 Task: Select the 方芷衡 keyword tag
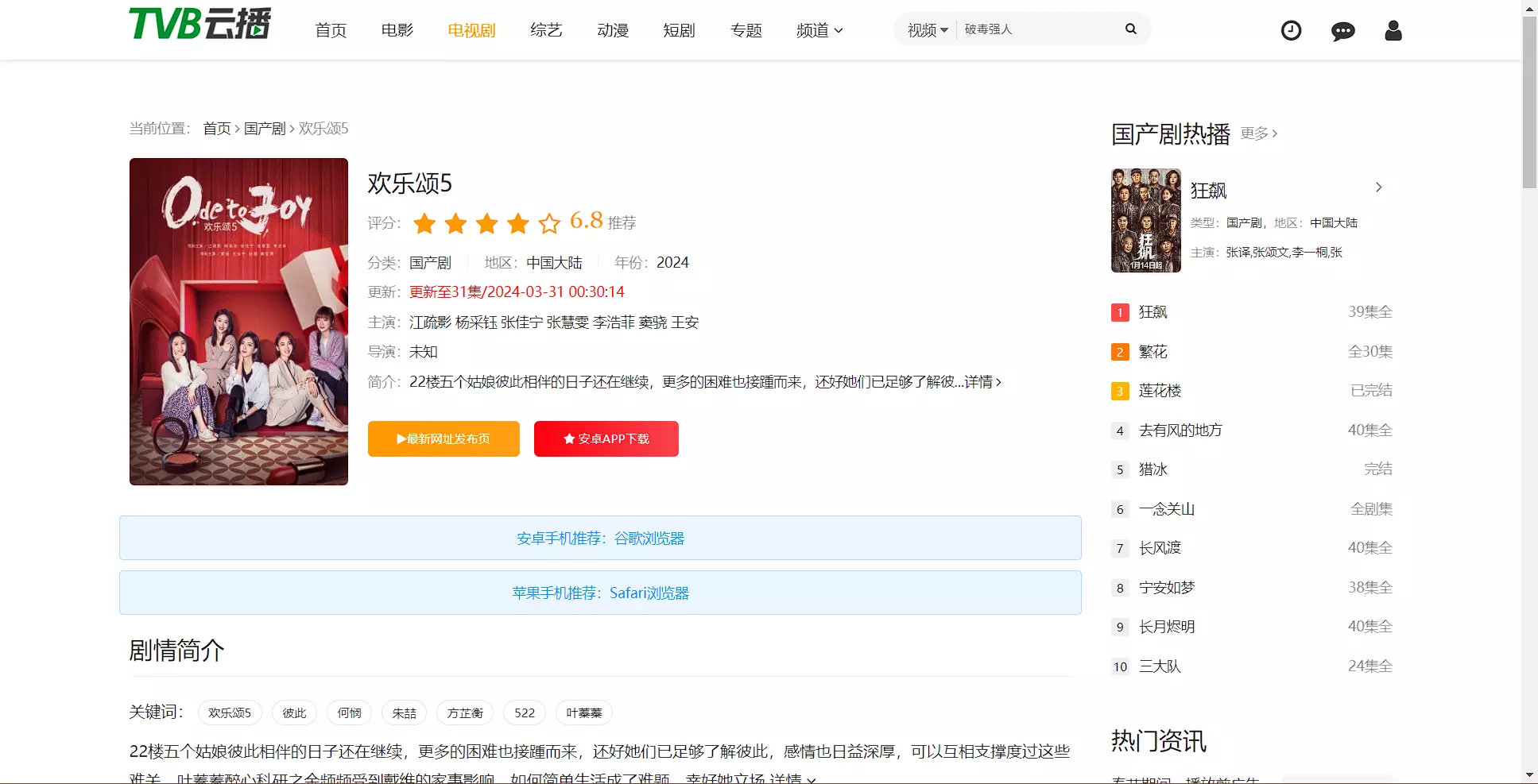(x=465, y=713)
